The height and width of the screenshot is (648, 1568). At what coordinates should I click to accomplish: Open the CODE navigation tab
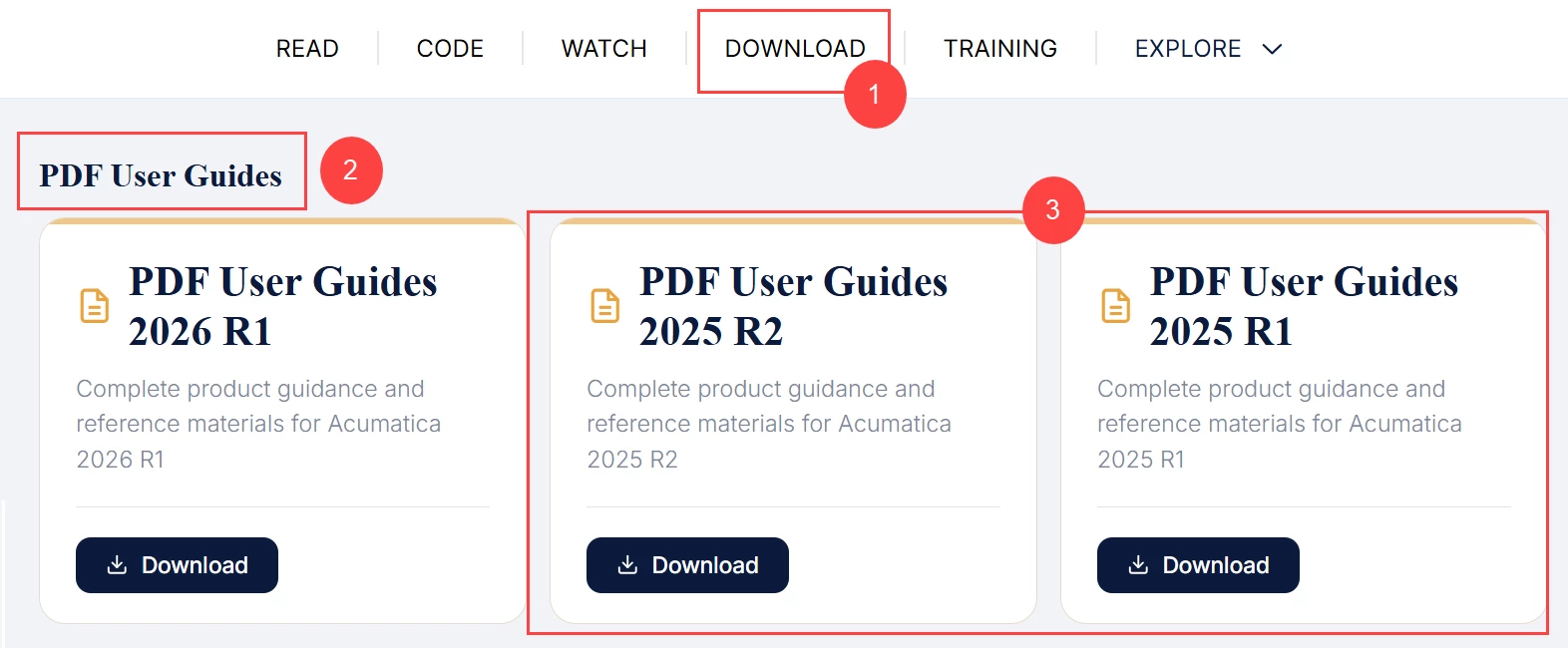pos(450,48)
